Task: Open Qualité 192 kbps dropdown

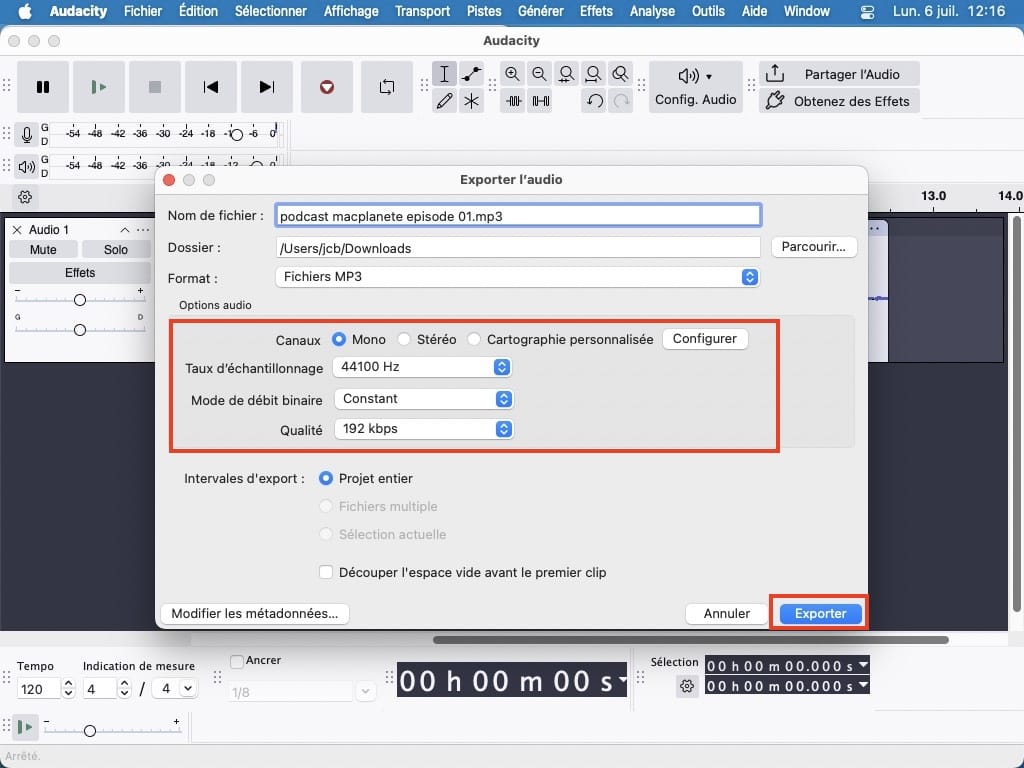Action: (x=423, y=429)
